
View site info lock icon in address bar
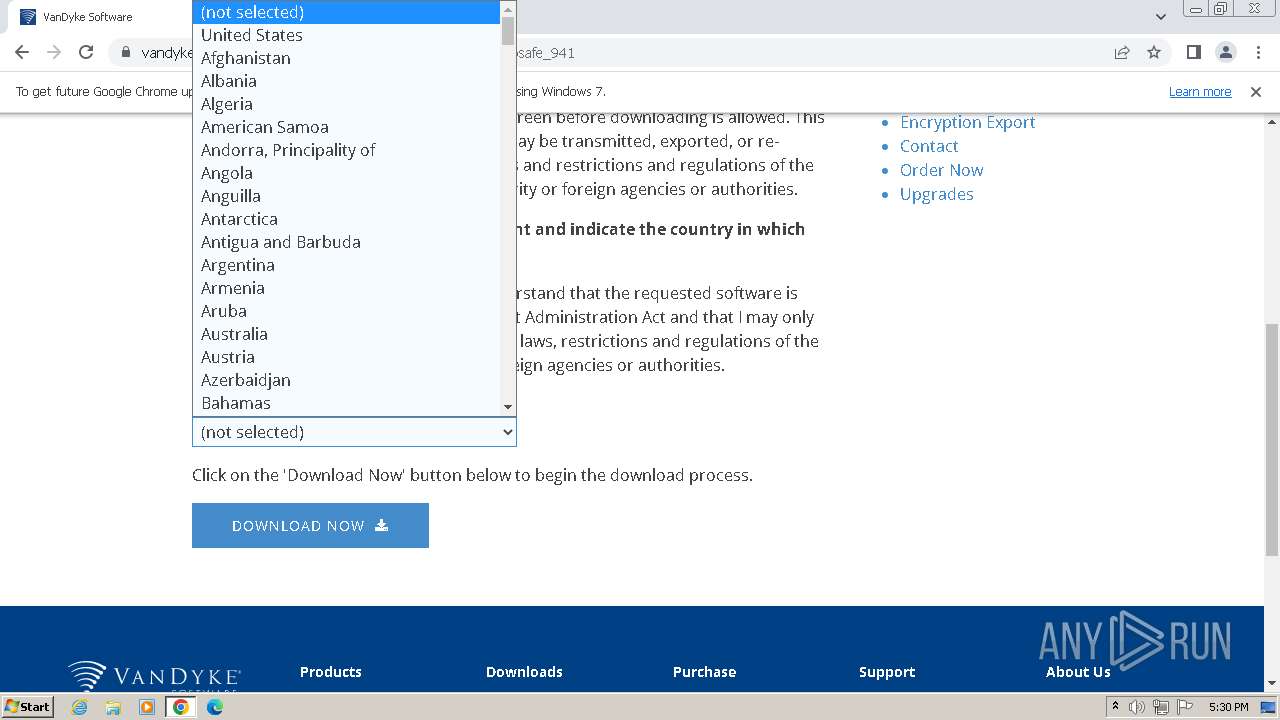click(x=126, y=52)
